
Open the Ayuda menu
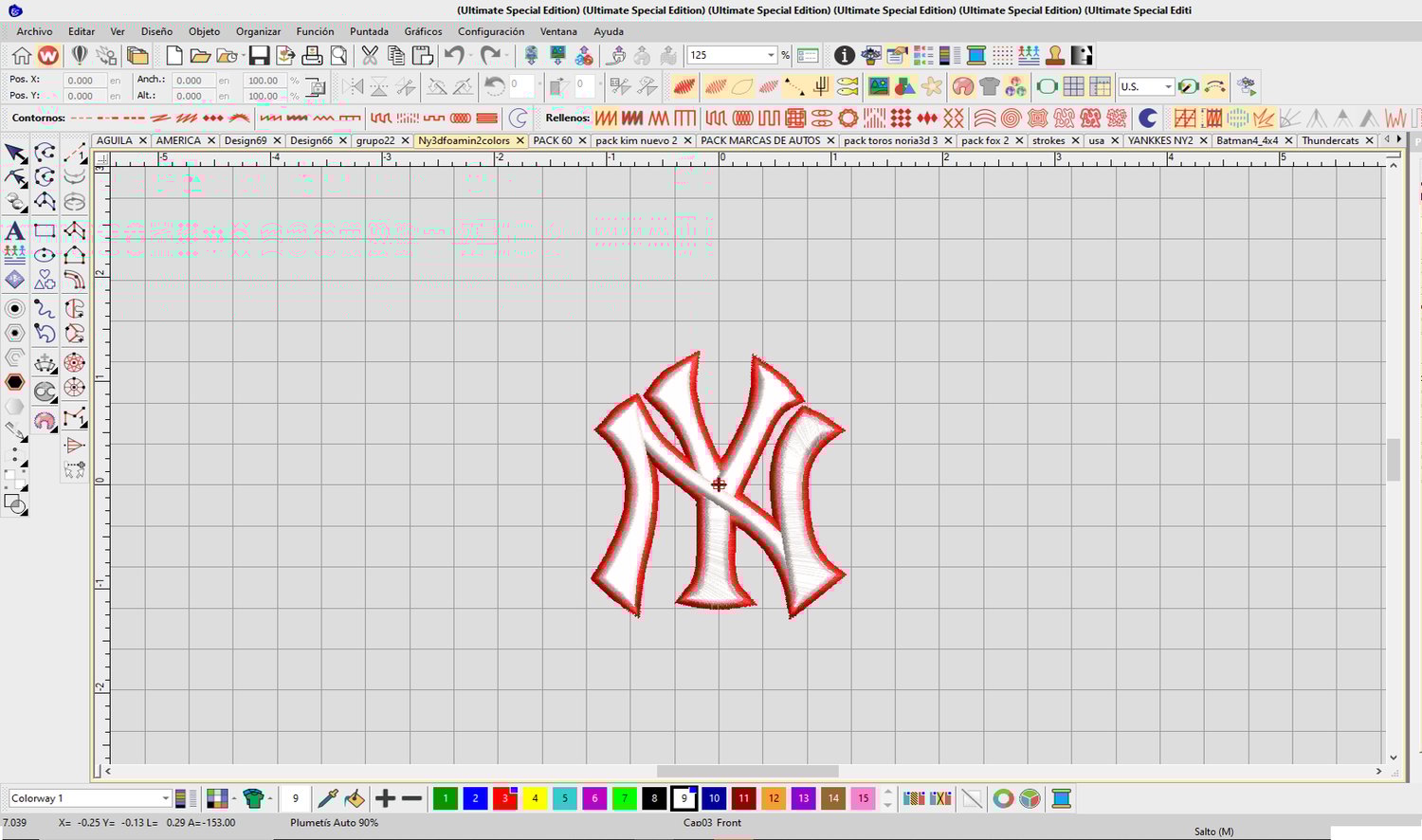(x=609, y=31)
